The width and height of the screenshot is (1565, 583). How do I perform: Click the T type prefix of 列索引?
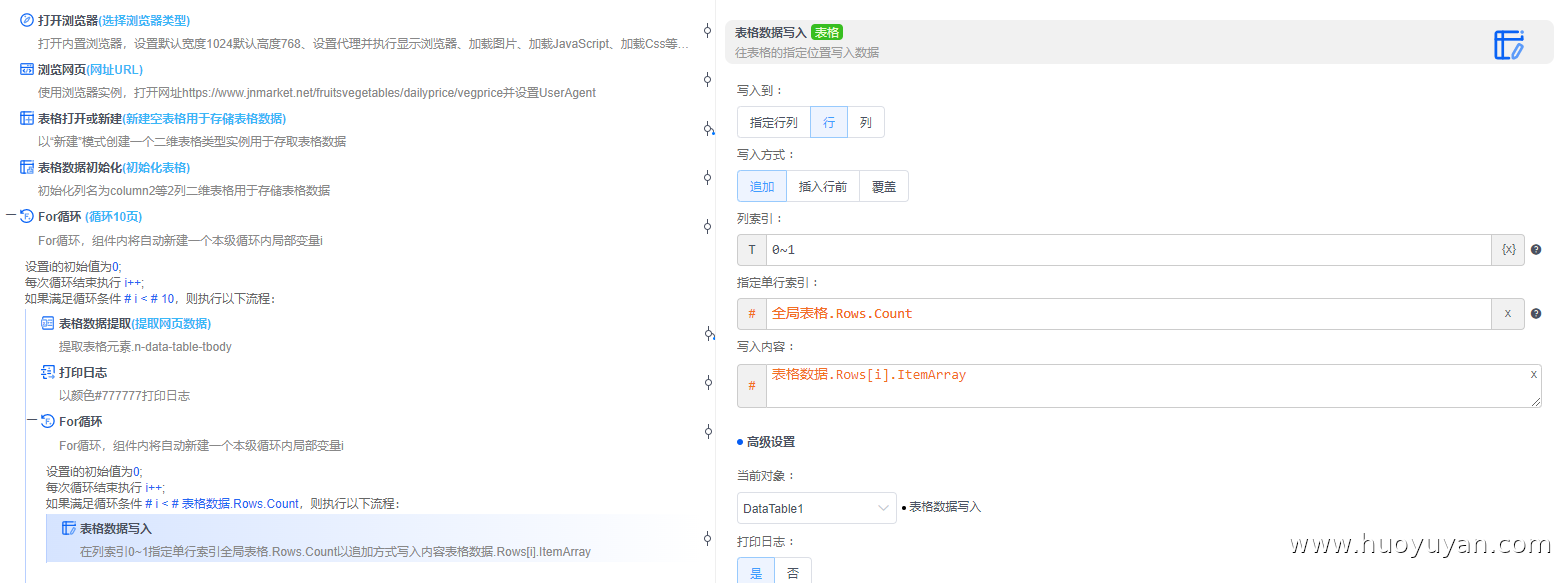click(x=752, y=250)
